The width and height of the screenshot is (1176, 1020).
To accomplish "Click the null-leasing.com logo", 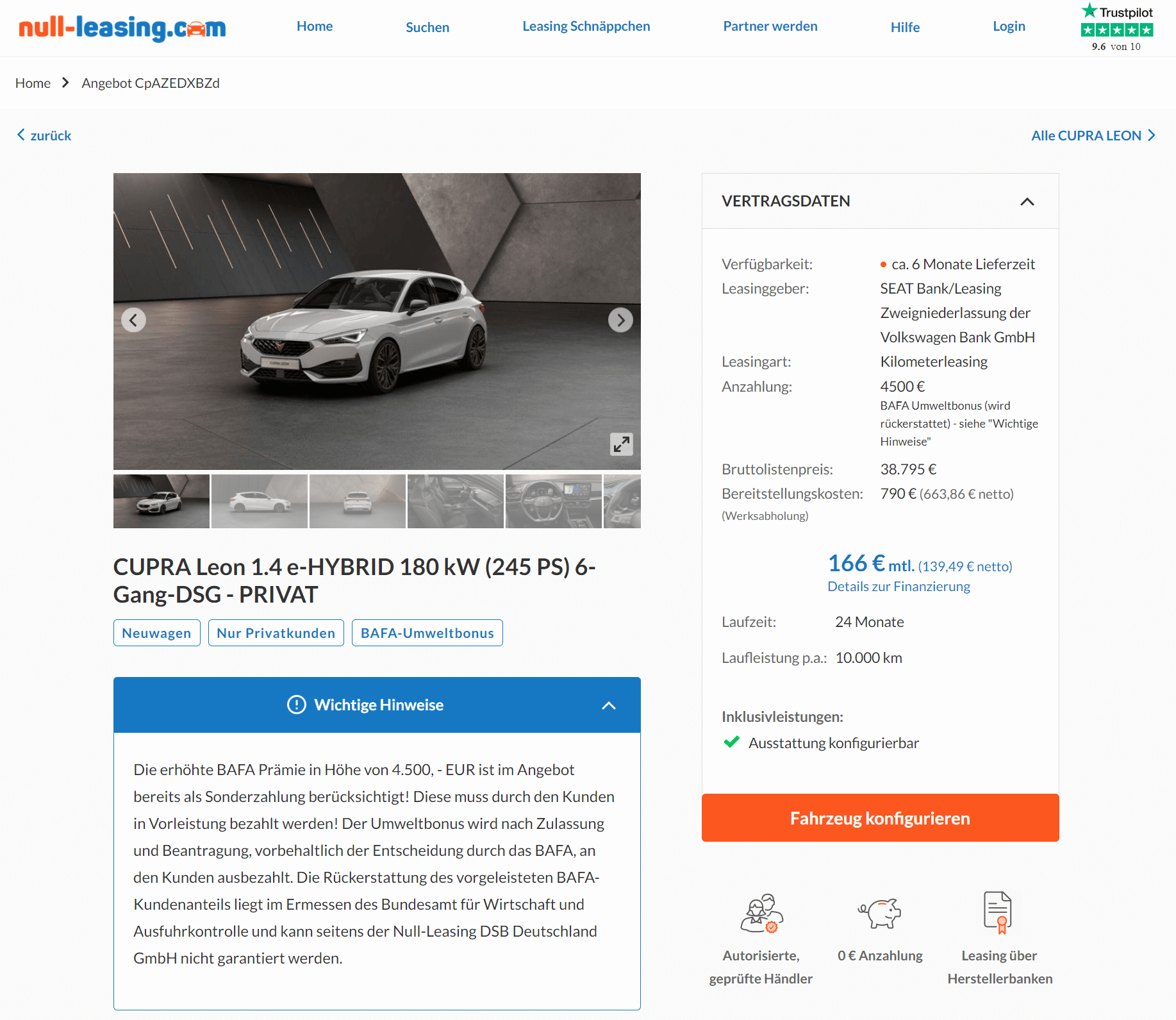I will click(x=122, y=28).
